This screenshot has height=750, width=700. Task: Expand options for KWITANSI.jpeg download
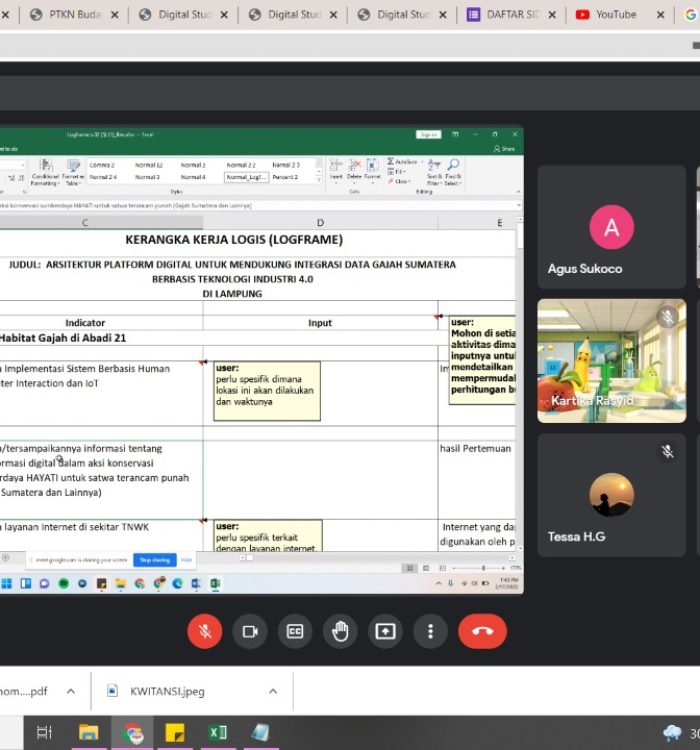(x=273, y=691)
